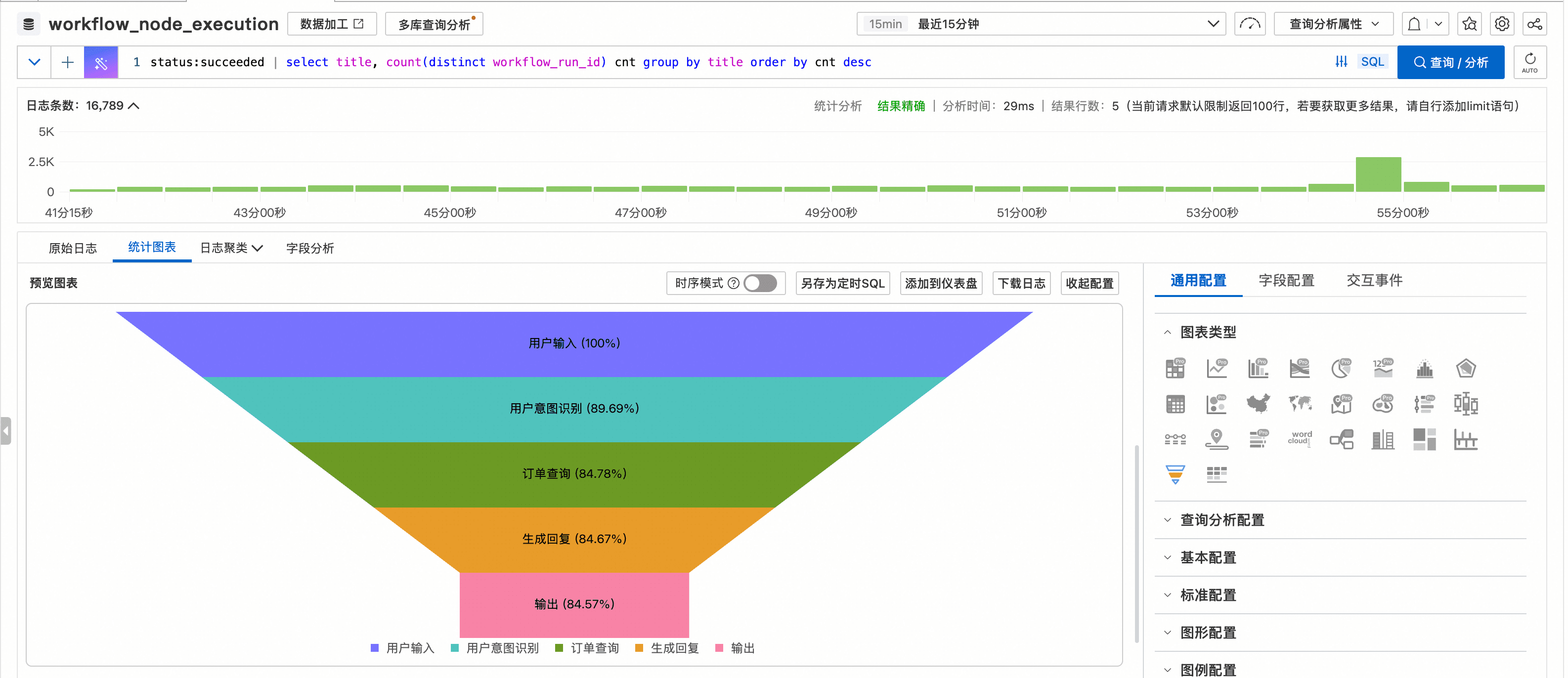
Task: Expand the 查询分析配置 section
Action: 1221,520
